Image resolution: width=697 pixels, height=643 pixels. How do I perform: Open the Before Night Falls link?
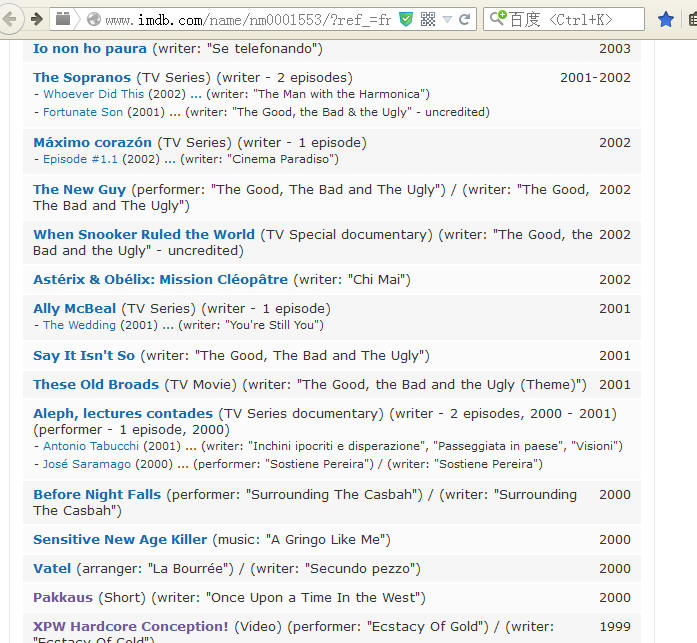click(97, 495)
